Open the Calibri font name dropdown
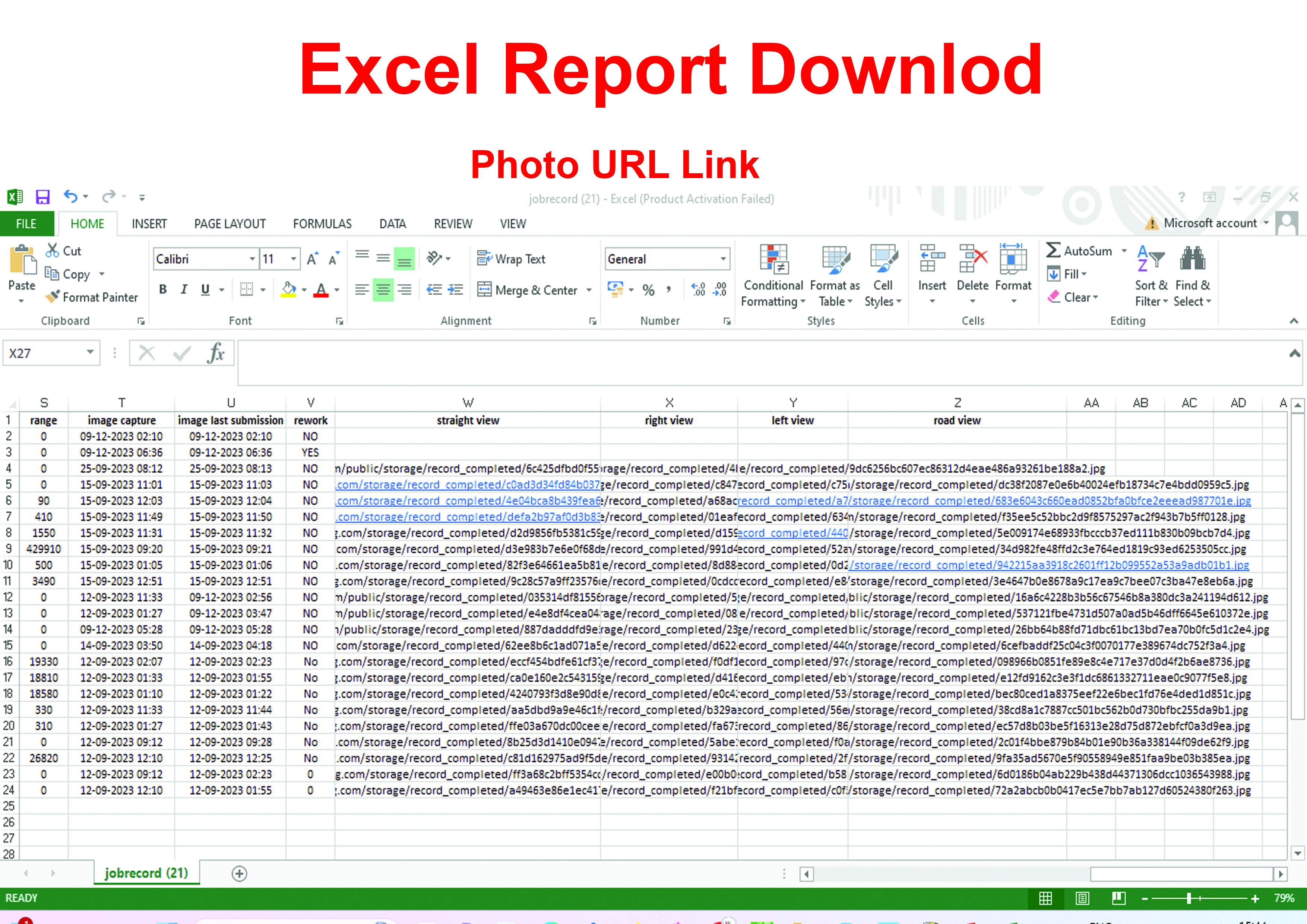This screenshot has width=1307, height=924. (x=252, y=259)
